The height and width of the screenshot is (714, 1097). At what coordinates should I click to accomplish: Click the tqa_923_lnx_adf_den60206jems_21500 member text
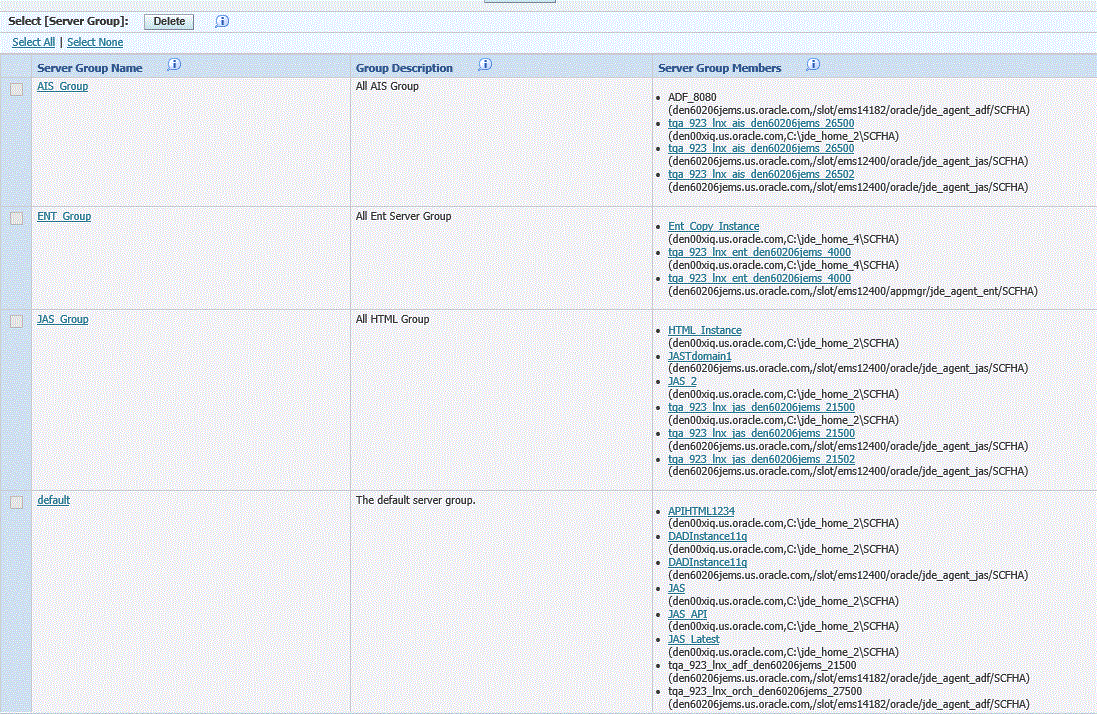(x=762, y=665)
